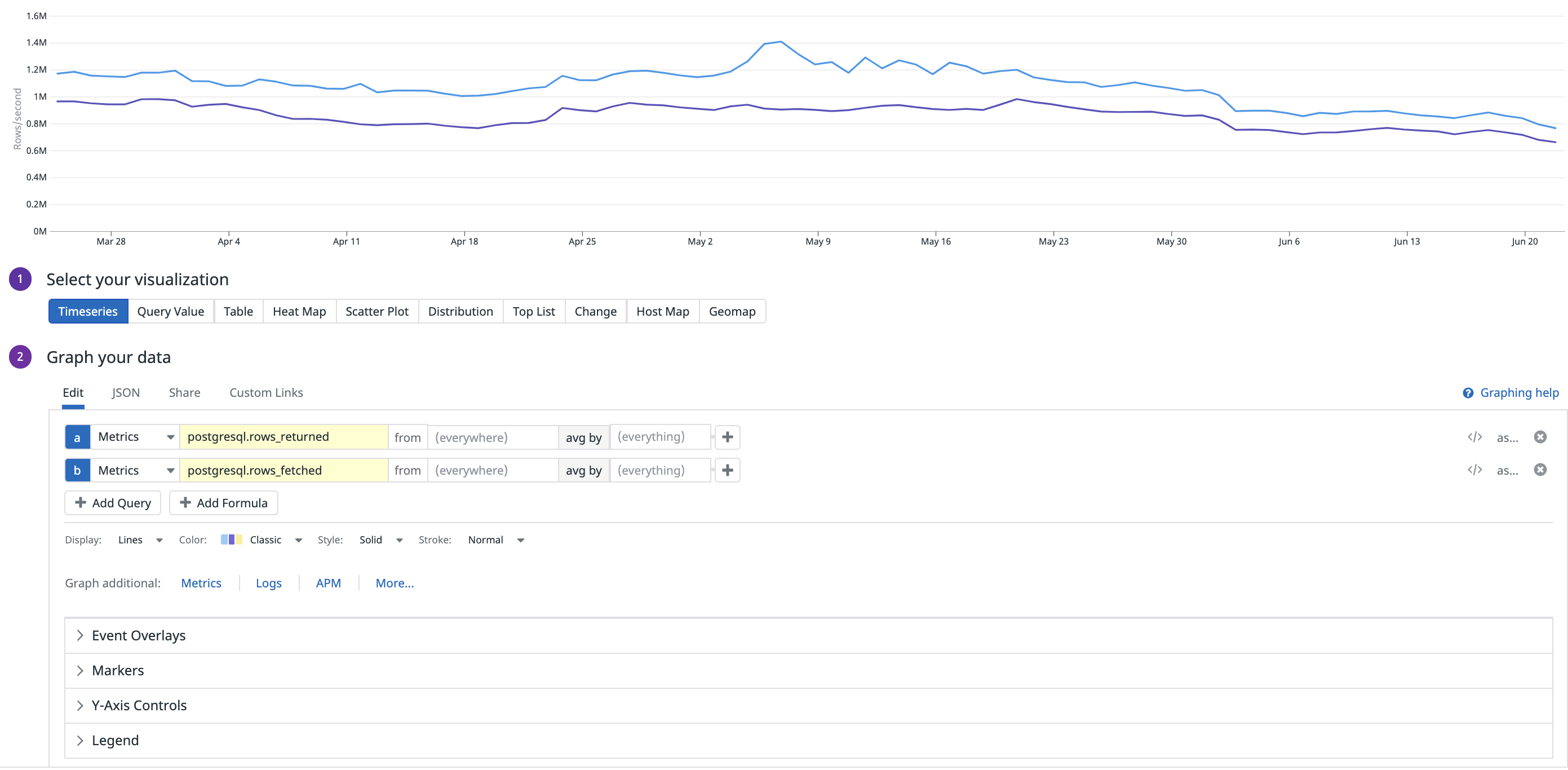The width and height of the screenshot is (1568, 770).
Task: Click the plus icon beside query b
Action: [x=728, y=470]
